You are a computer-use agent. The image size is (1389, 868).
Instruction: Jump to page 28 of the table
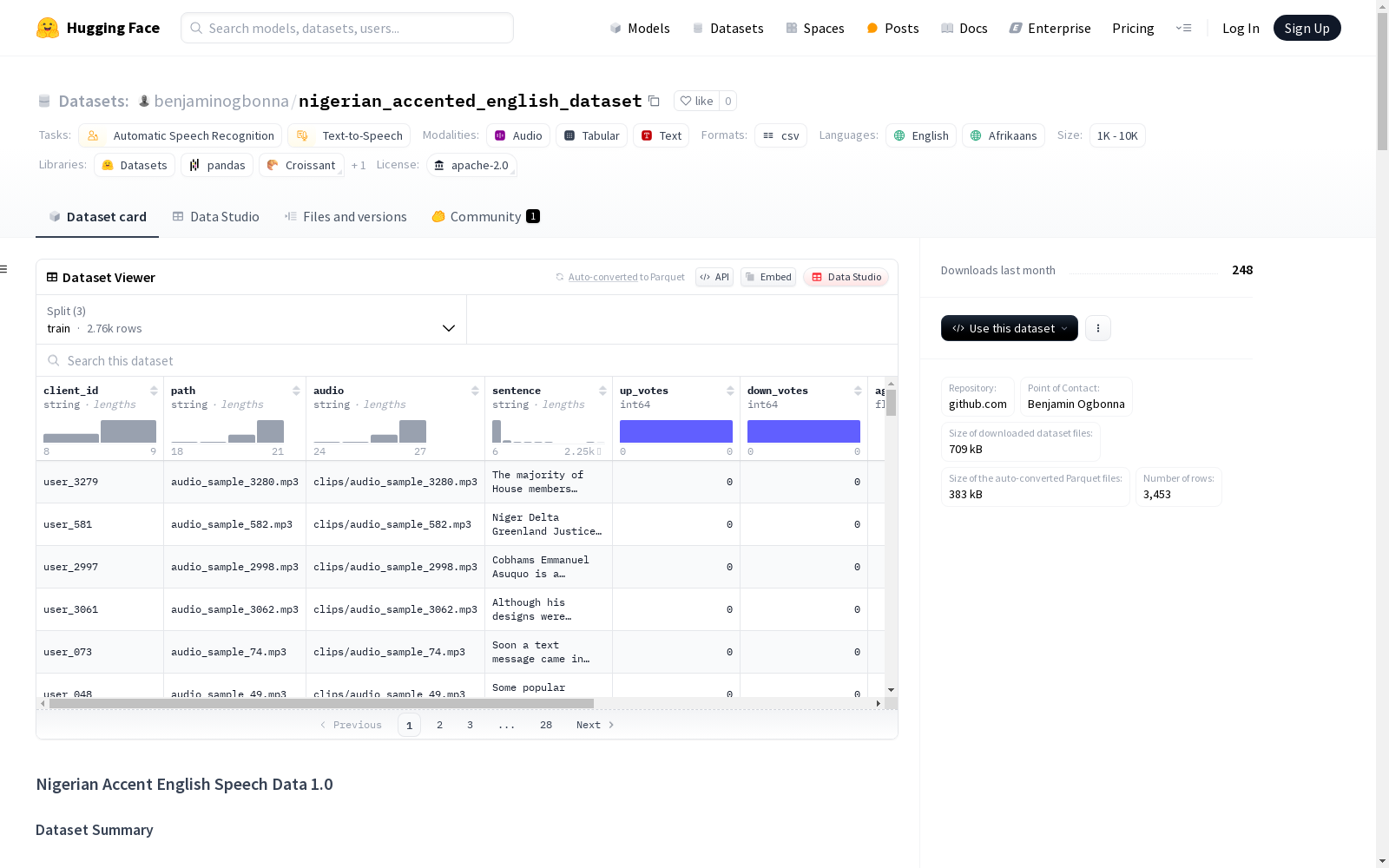(546, 725)
